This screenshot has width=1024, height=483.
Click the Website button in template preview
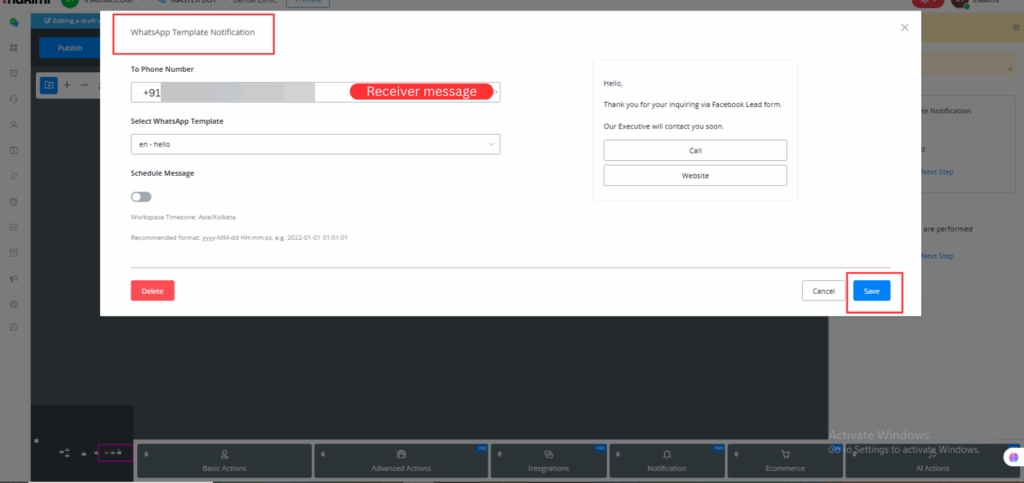(695, 175)
